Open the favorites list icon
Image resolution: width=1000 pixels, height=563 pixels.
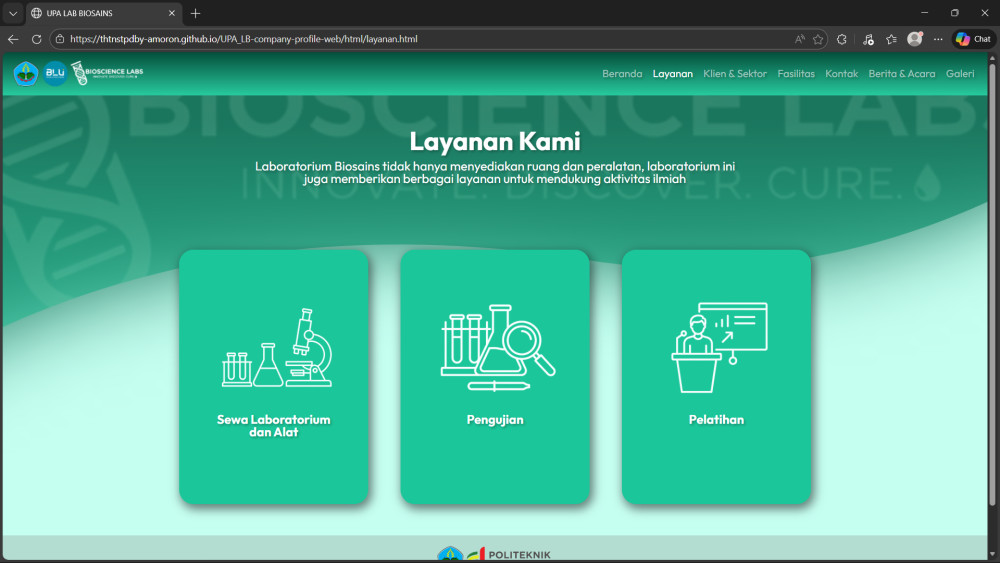pyautogui.click(x=891, y=39)
